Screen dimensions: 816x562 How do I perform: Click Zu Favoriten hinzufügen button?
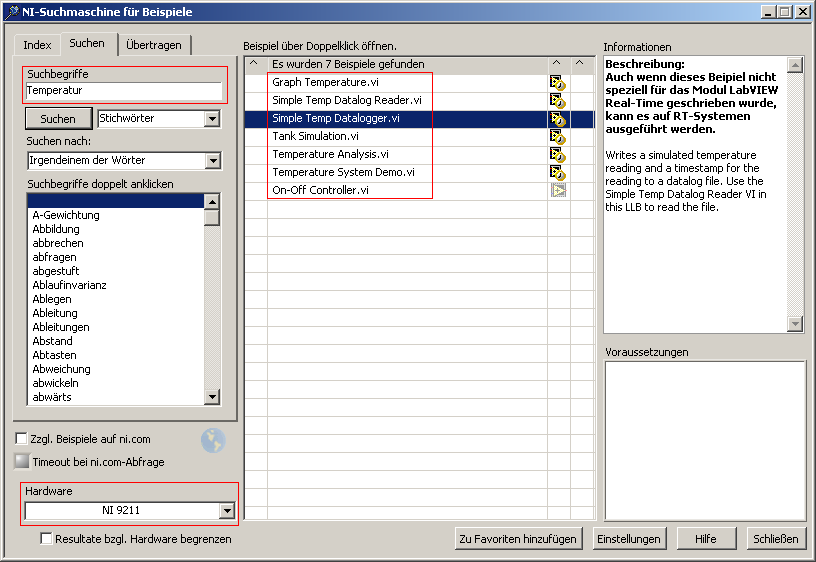point(518,539)
